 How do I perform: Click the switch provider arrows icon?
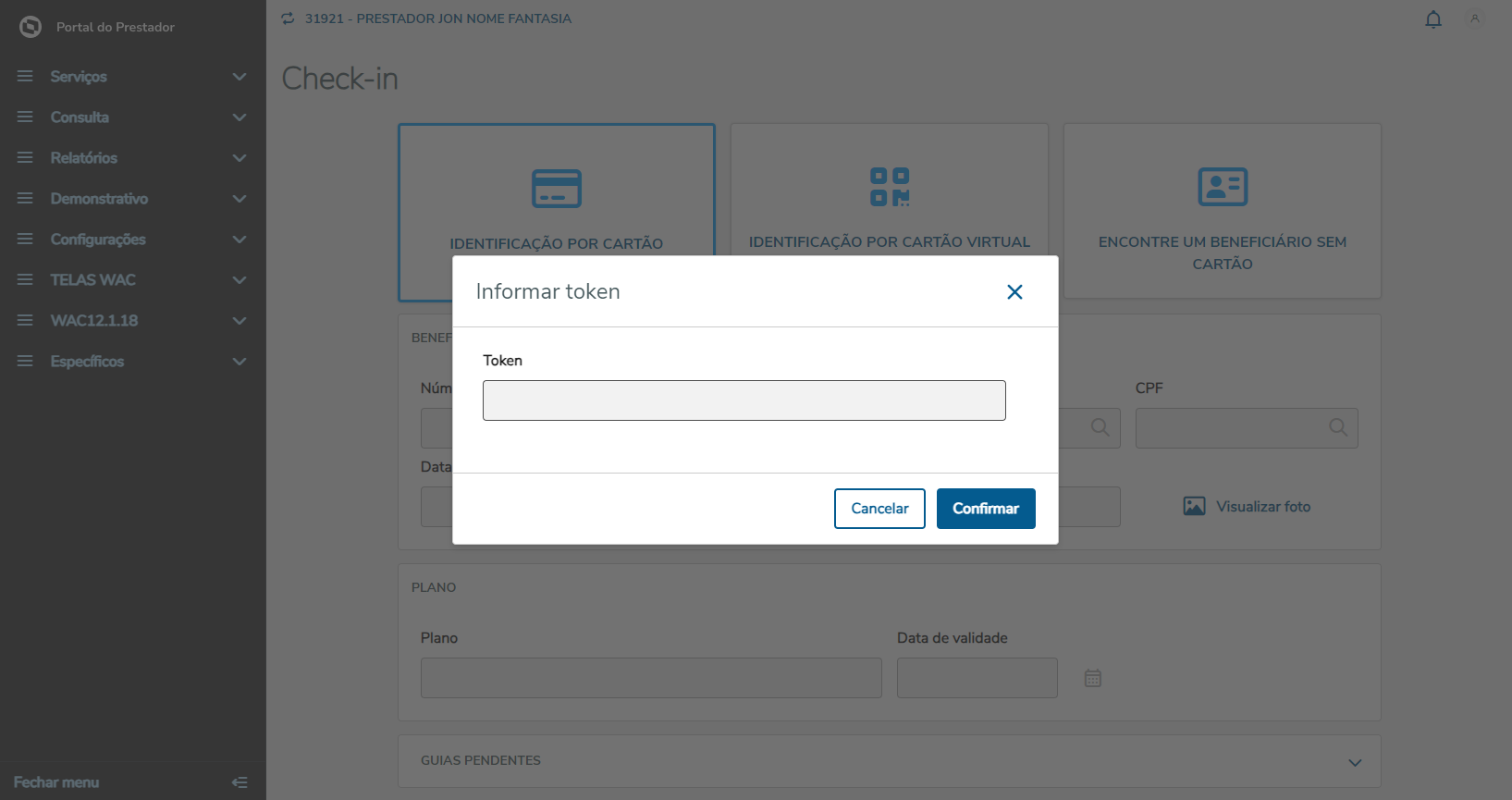point(289,18)
